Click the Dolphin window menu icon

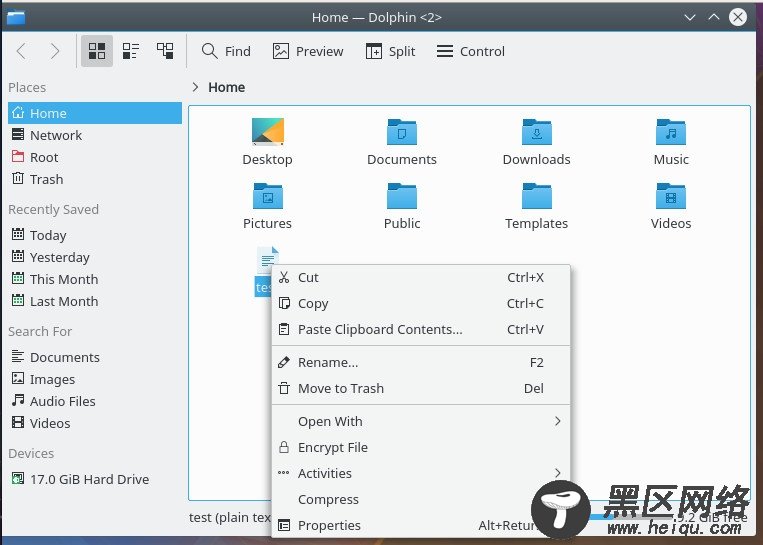pyautogui.click(x=16, y=18)
